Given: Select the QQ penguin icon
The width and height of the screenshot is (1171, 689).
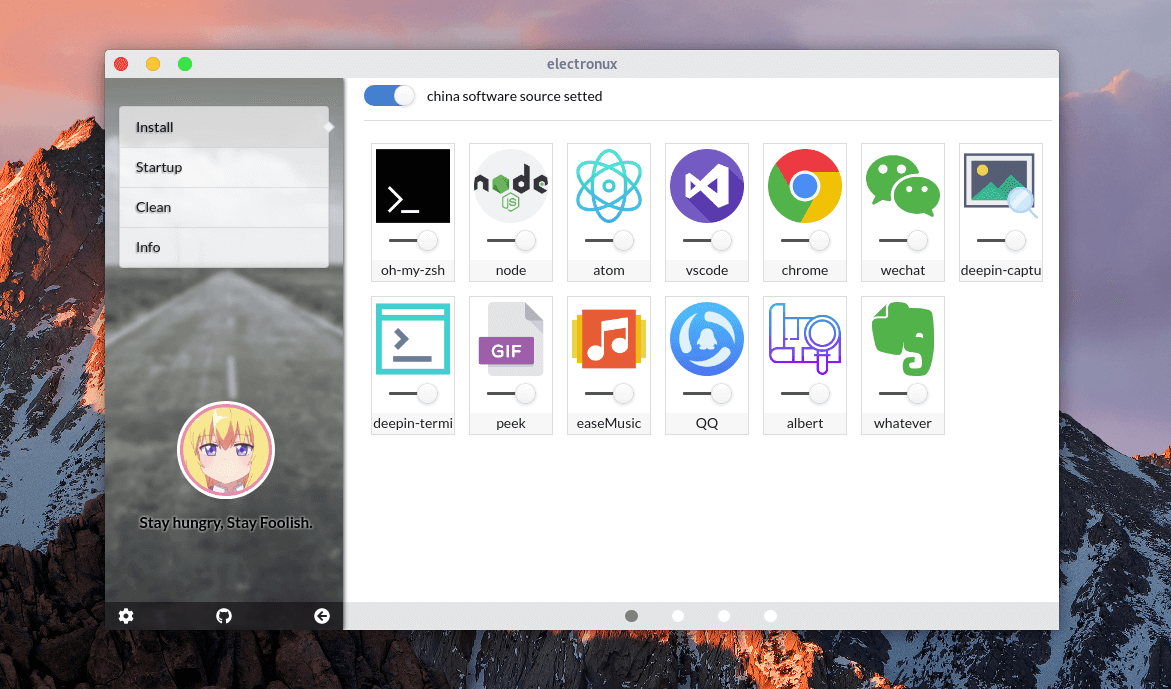Looking at the screenshot, I should coord(706,339).
